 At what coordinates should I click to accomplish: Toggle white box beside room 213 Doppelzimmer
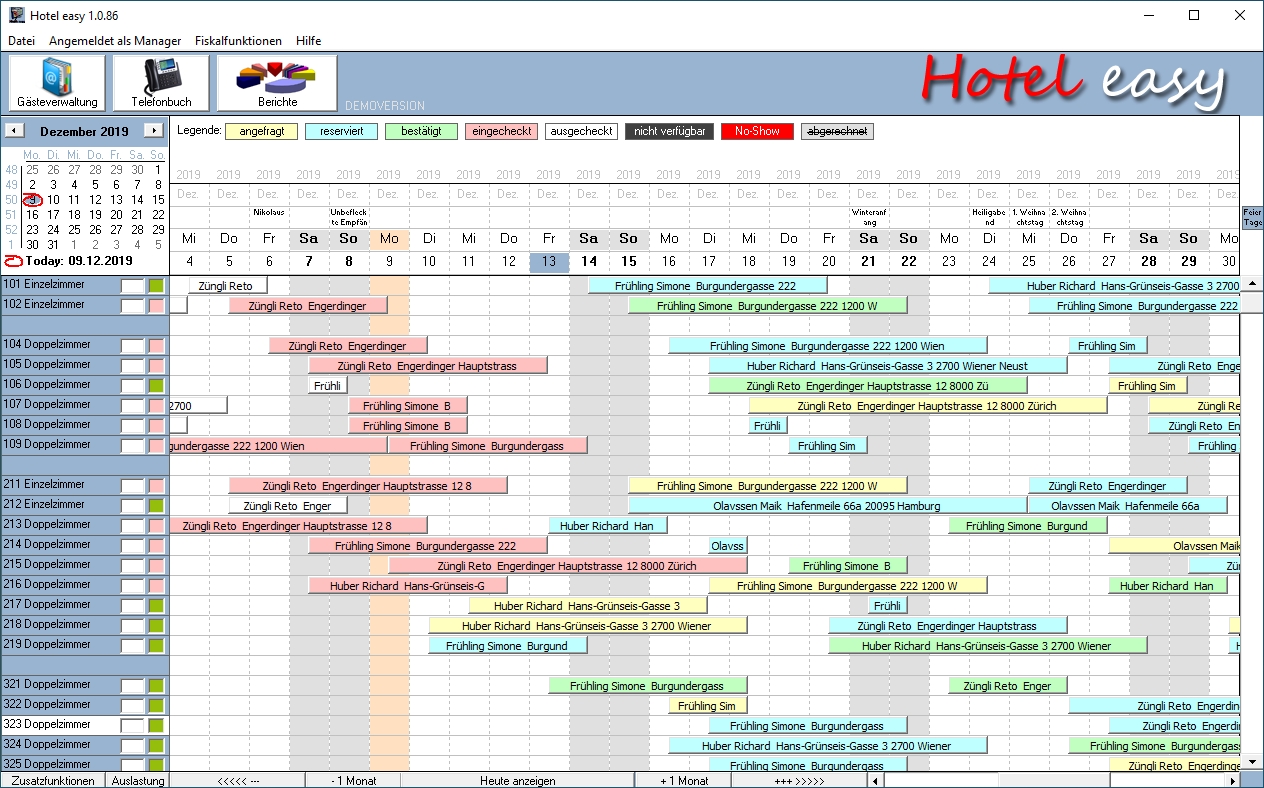[x=133, y=525]
